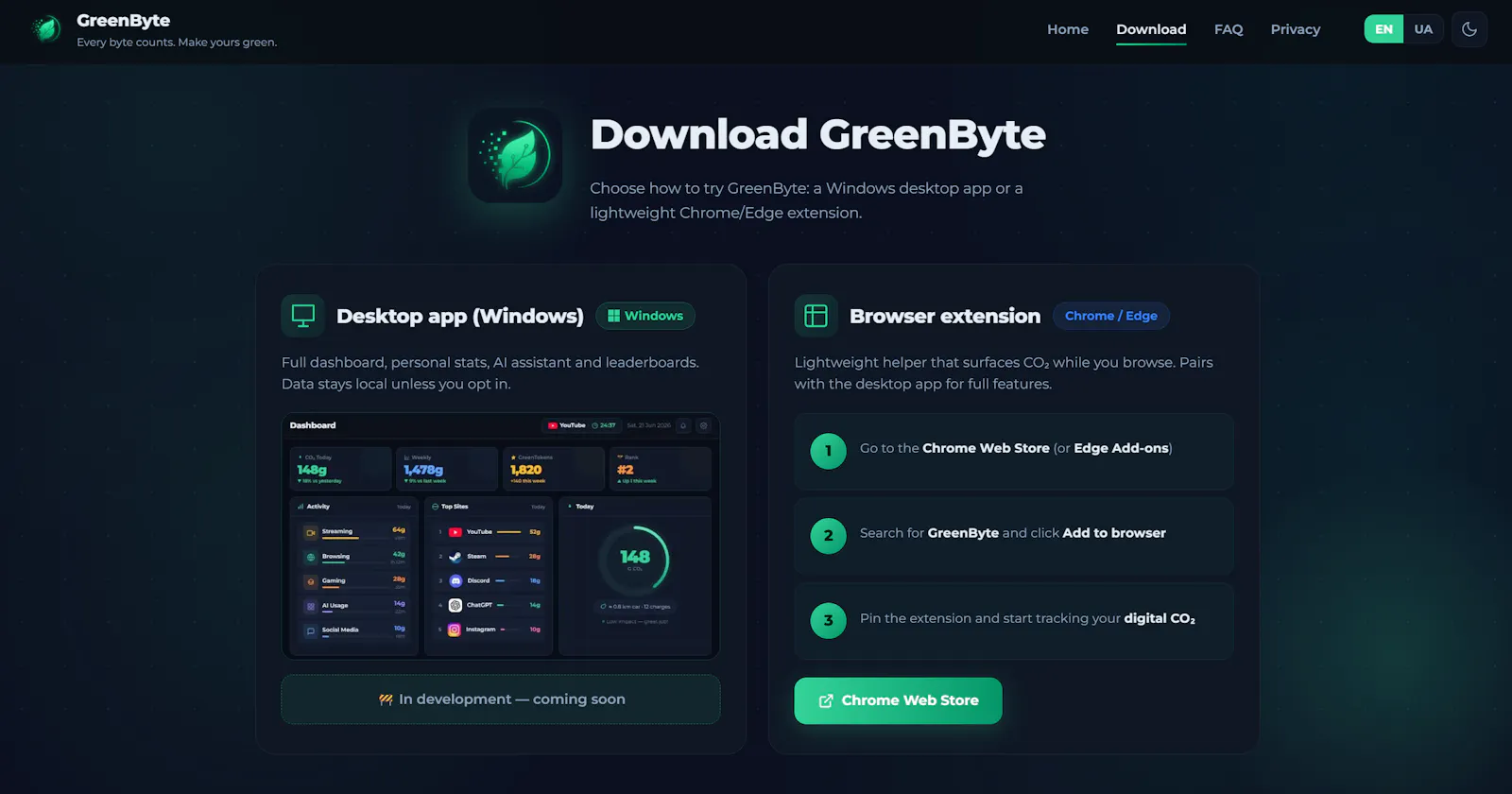Go to the Home page

(x=1068, y=29)
